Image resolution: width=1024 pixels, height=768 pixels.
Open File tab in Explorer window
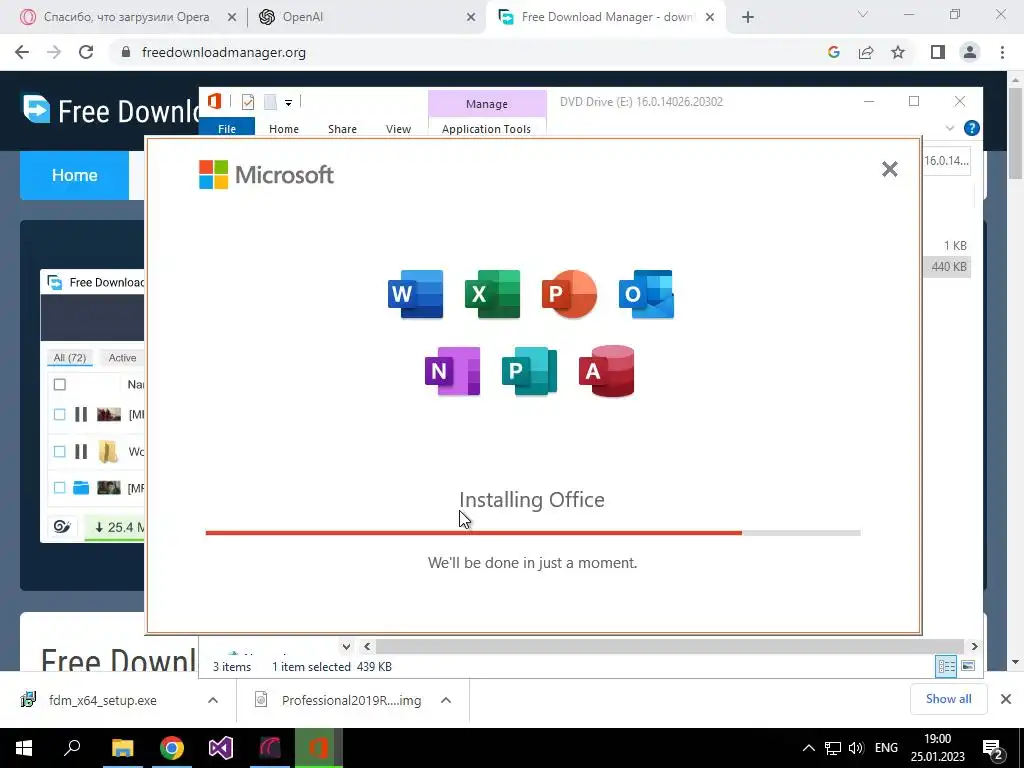227,128
